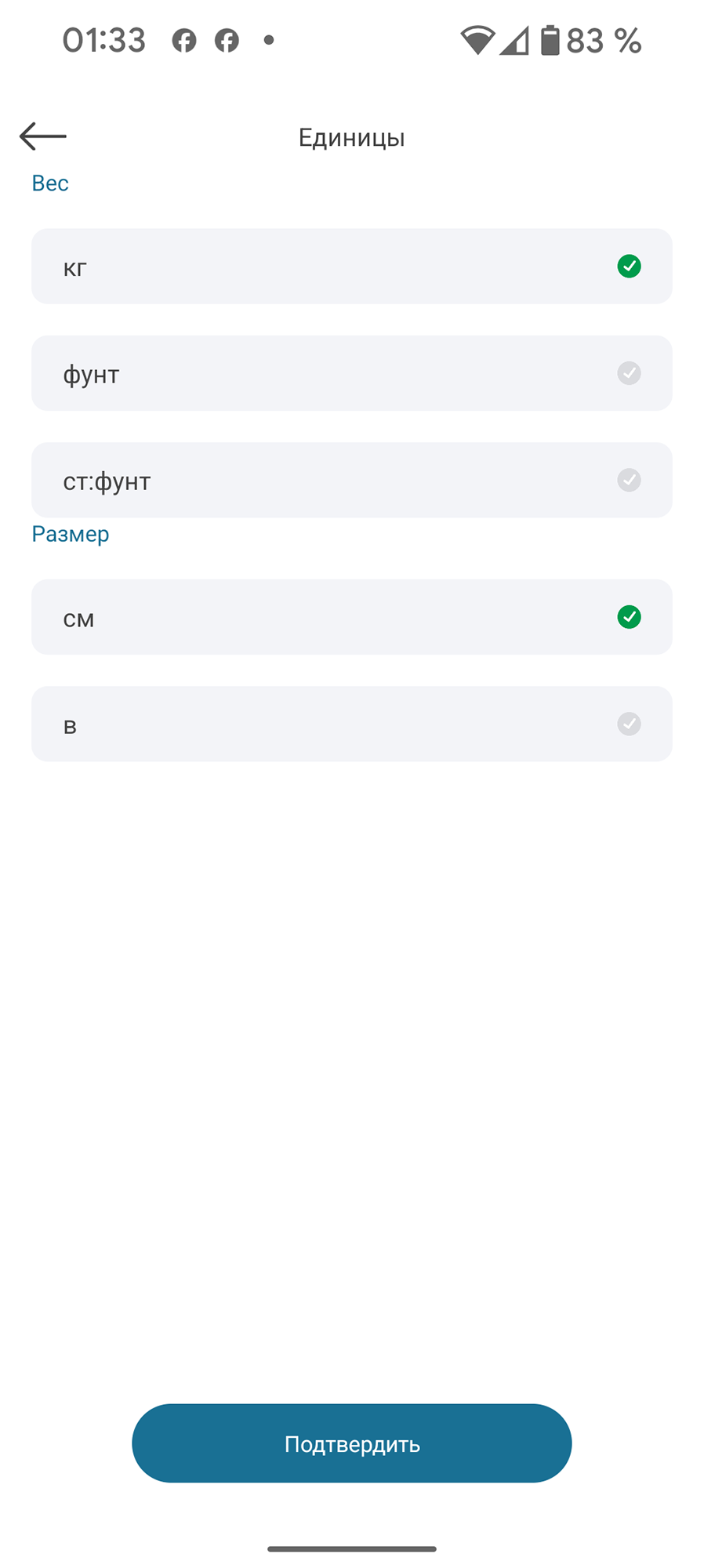This screenshot has width=704, height=1568.
Task: Select the ст:фунт radio checkmark
Action: point(629,480)
